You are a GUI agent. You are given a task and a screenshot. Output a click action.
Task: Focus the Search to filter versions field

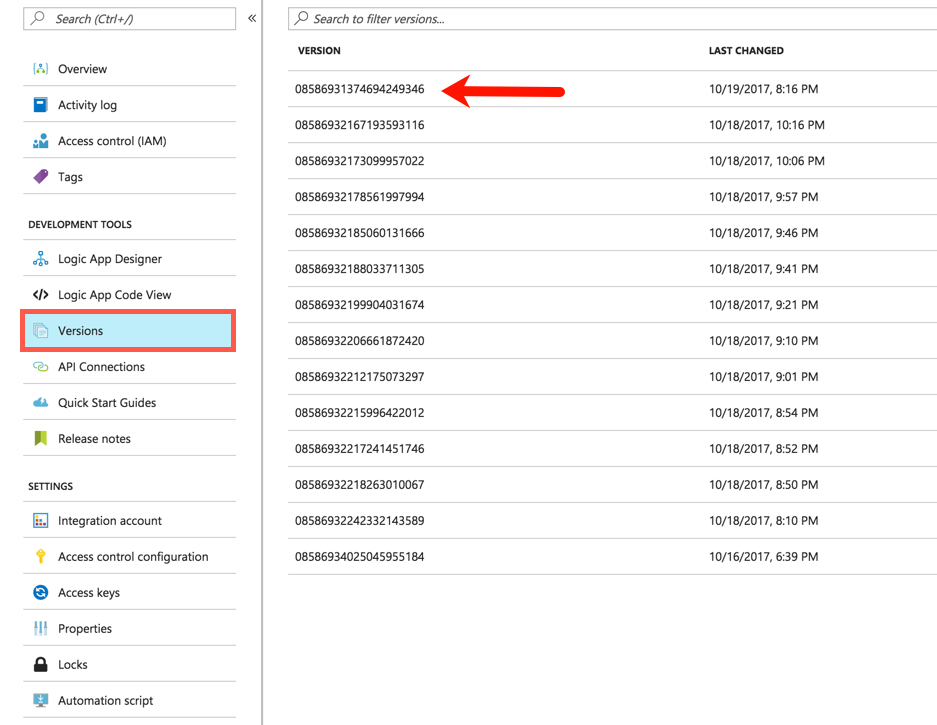point(613,19)
